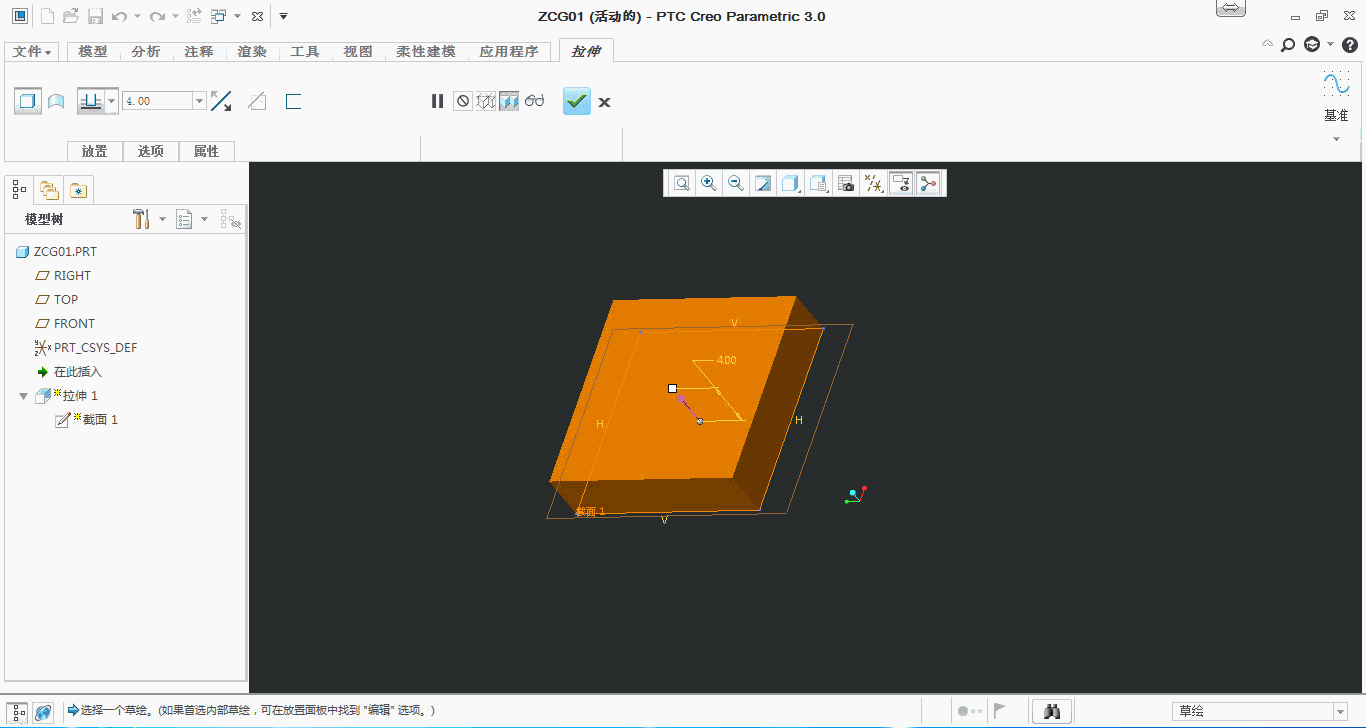The width and height of the screenshot is (1366, 728).
Task: Click the new file icon
Action: 47,16
